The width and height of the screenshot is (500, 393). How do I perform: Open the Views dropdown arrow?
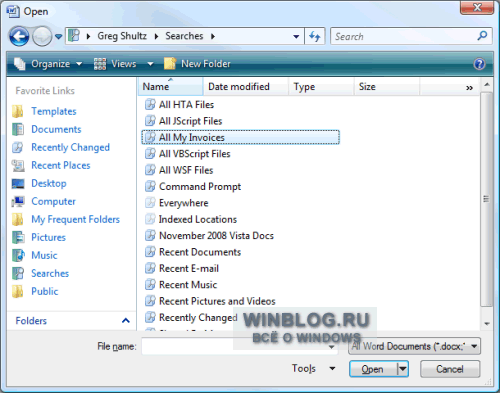[x=150, y=64]
